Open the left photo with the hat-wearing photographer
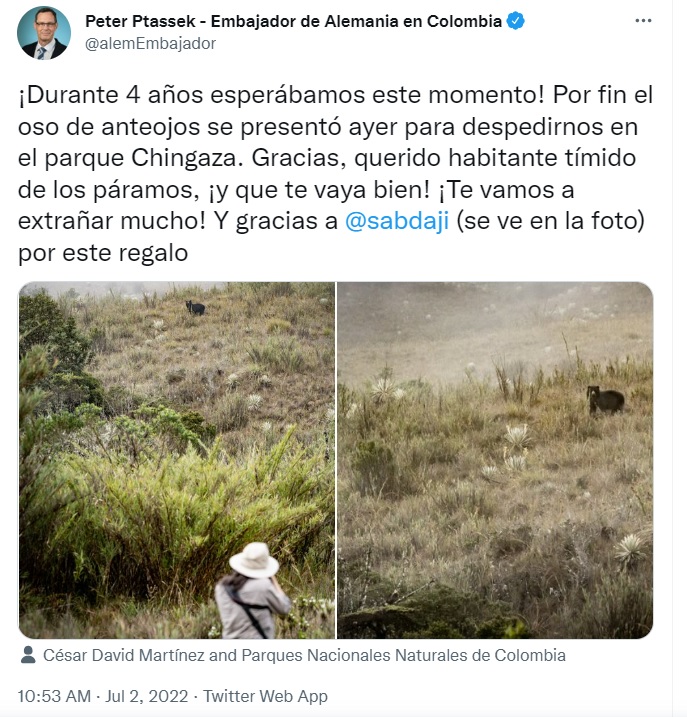The width and height of the screenshot is (687, 717). pyautogui.click(x=177, y=460)
